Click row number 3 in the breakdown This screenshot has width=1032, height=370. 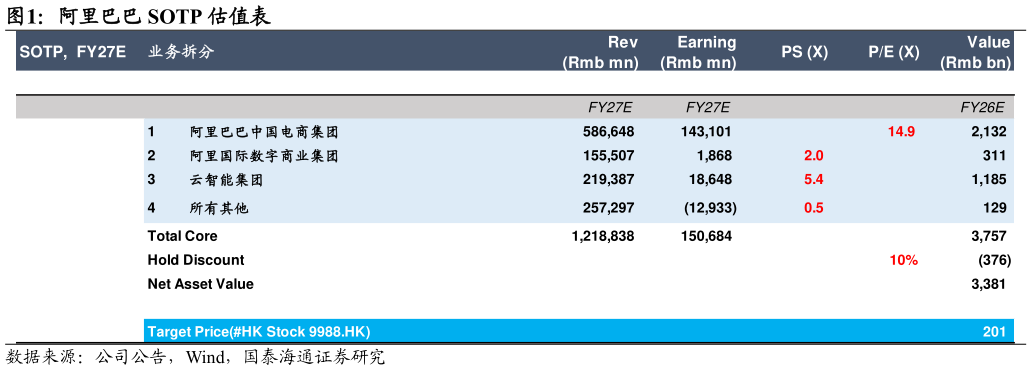151,180
